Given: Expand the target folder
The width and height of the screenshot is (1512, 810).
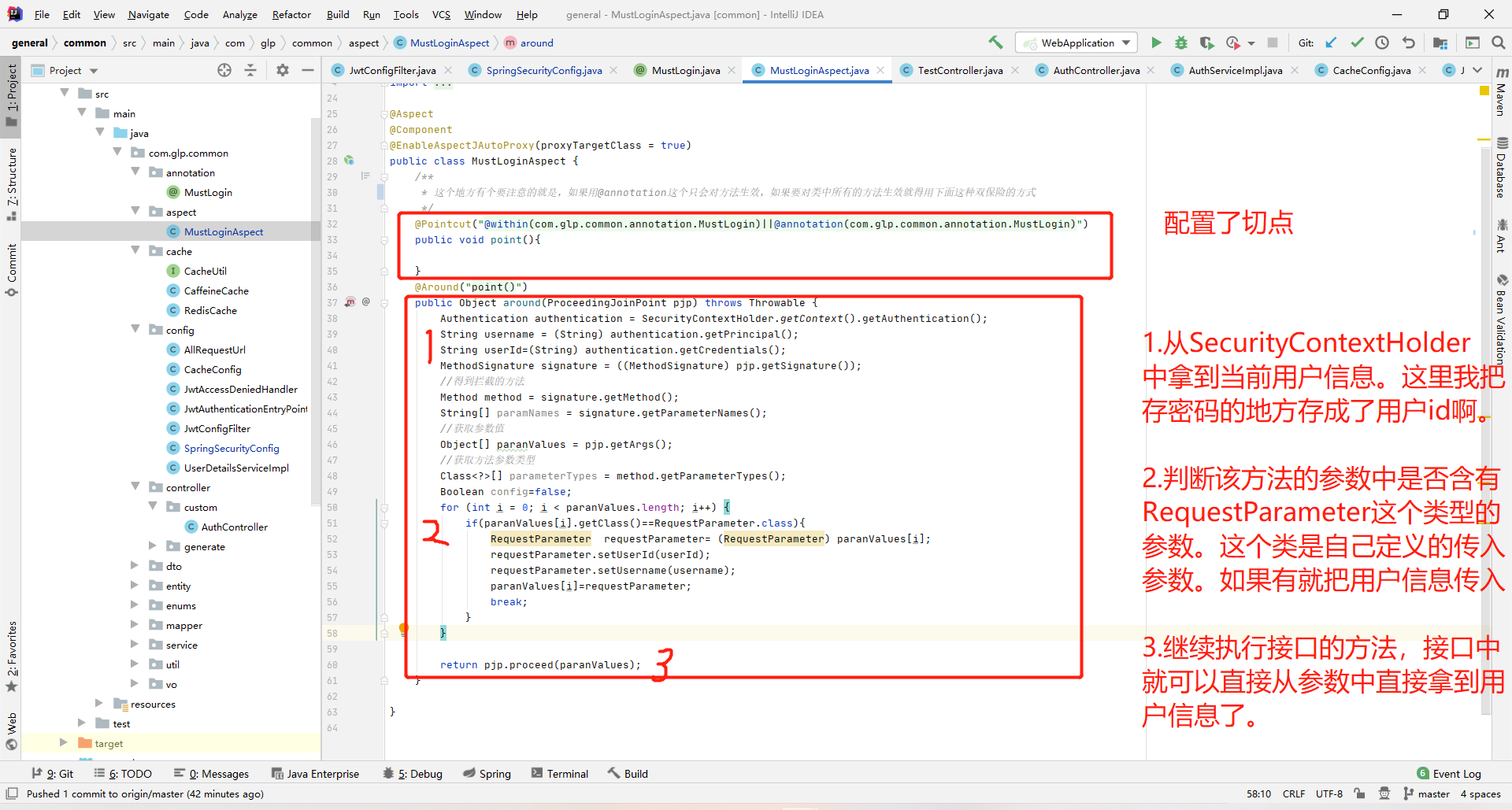Looking at the screenshot, I should click(64, 742).
